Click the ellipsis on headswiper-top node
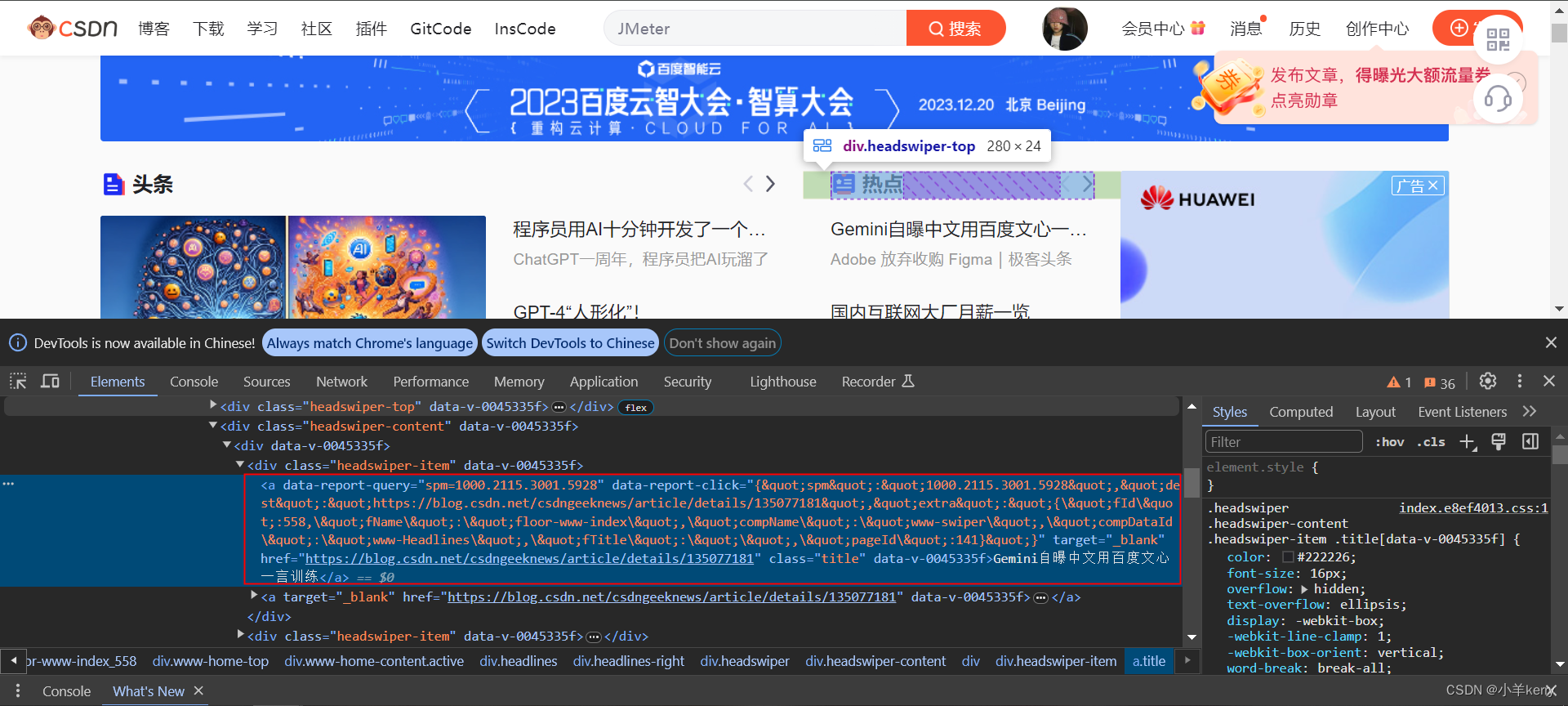This screenshot has width=1568, height=706. tap(559, 407)
